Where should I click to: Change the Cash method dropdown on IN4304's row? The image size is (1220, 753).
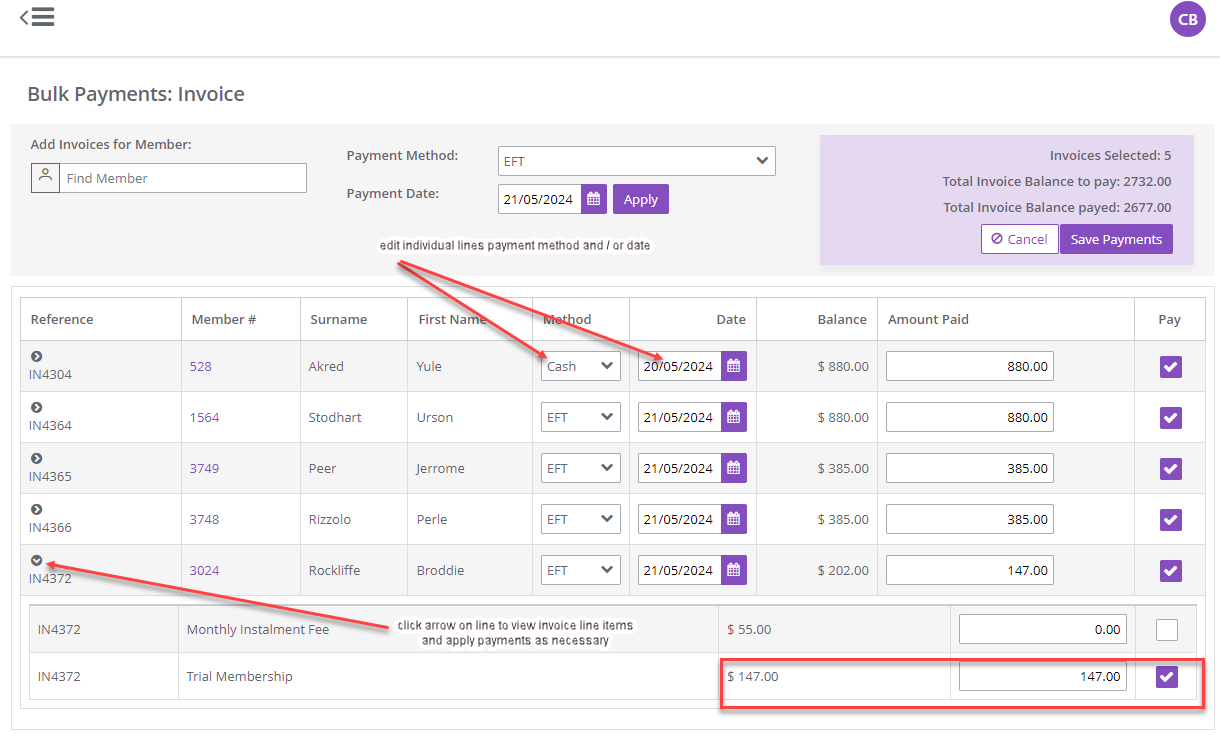pyautogui.click(x=580, y=366)
